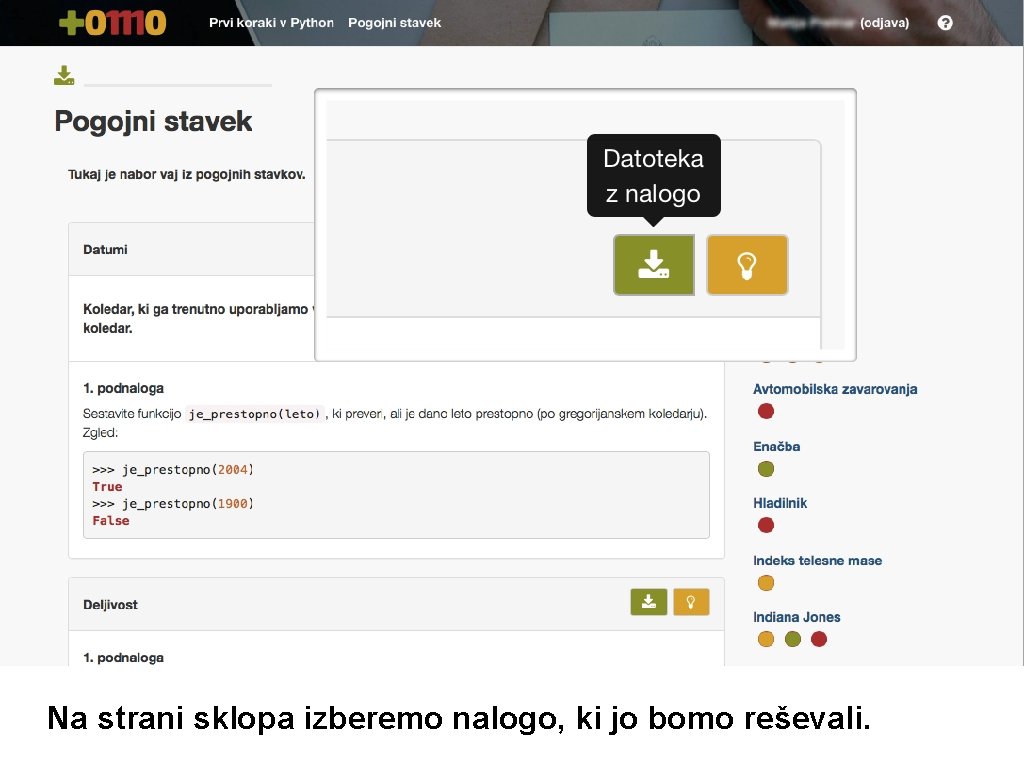Click the 'Tukaj je nabor vaj' description text
Image resolution: width=1024 pixels, height=768 pixels.
pos(186,174)
